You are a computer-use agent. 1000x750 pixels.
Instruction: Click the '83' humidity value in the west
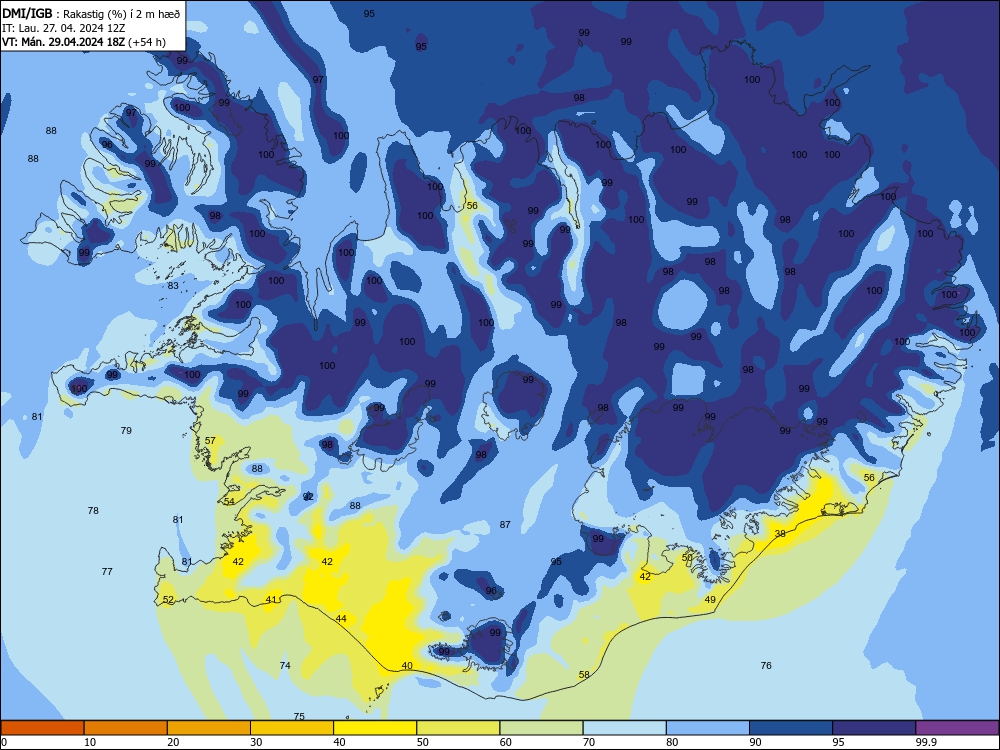(173, 286)
